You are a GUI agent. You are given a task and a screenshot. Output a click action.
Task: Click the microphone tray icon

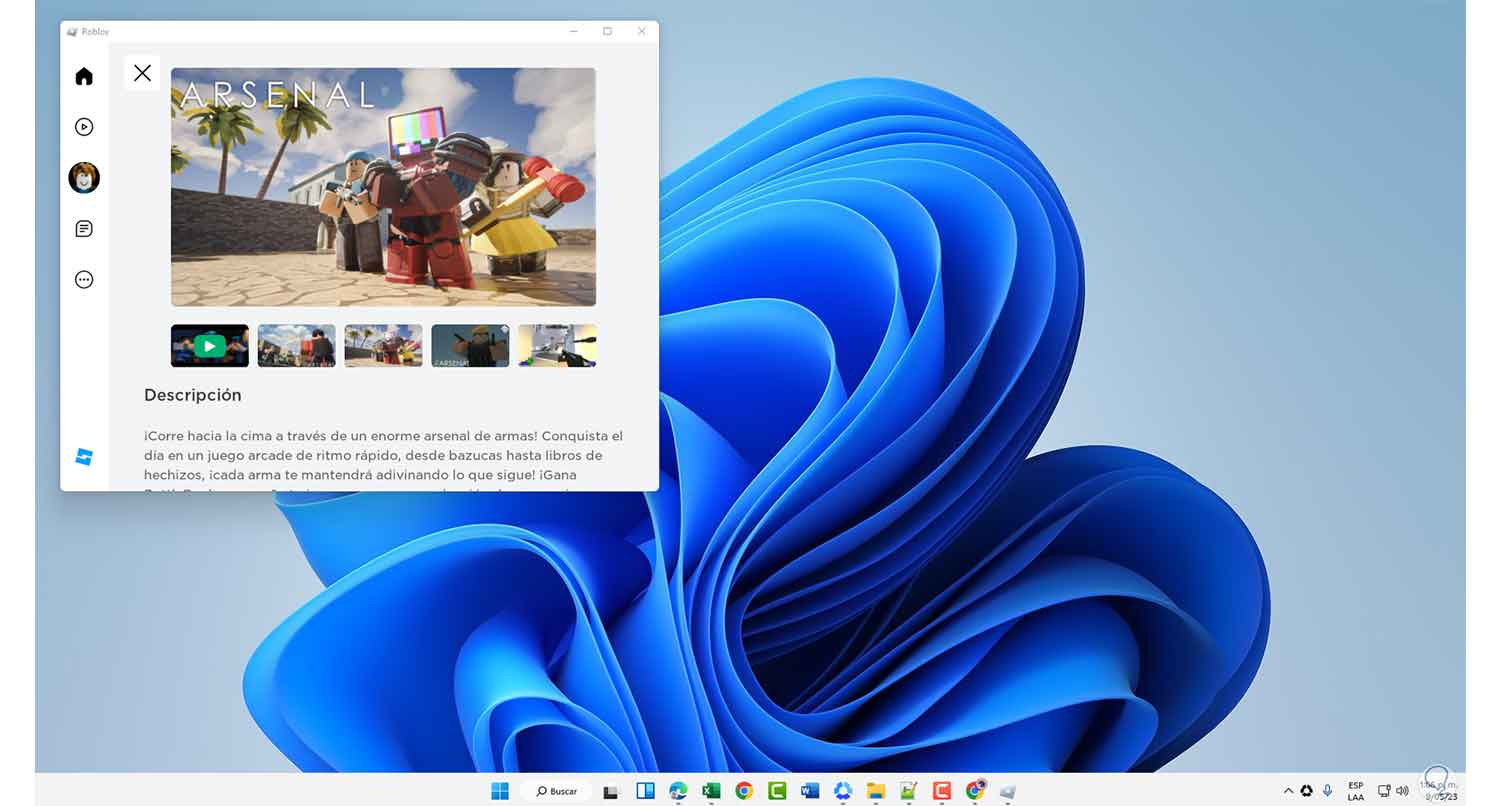[x=1327, y=791]
